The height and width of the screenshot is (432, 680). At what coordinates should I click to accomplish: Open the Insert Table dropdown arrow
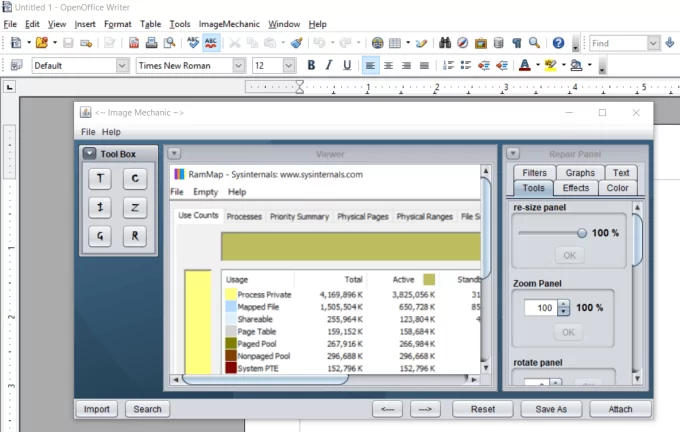tap(408, 43)
